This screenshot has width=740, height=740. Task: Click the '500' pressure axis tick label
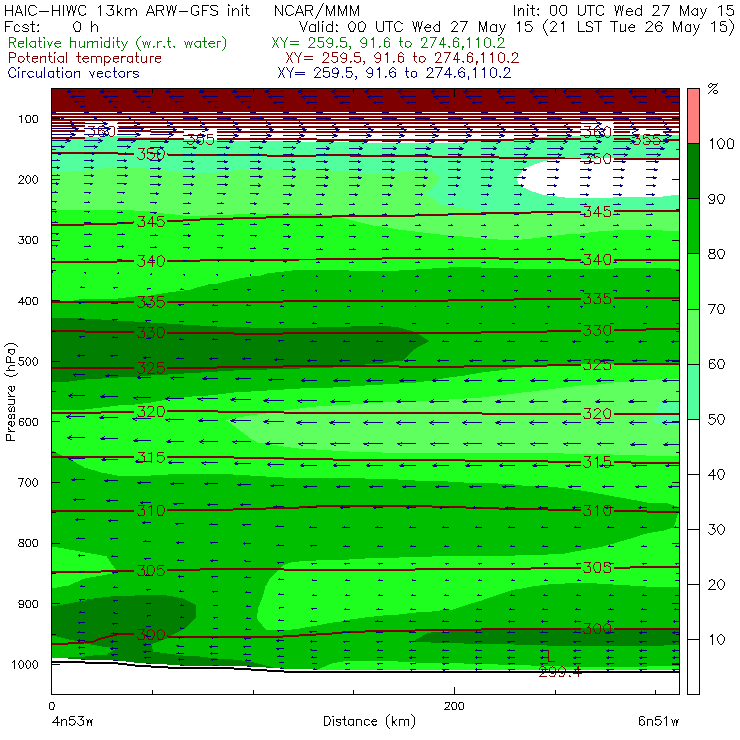pyautogui.click(x=28, y=362)
